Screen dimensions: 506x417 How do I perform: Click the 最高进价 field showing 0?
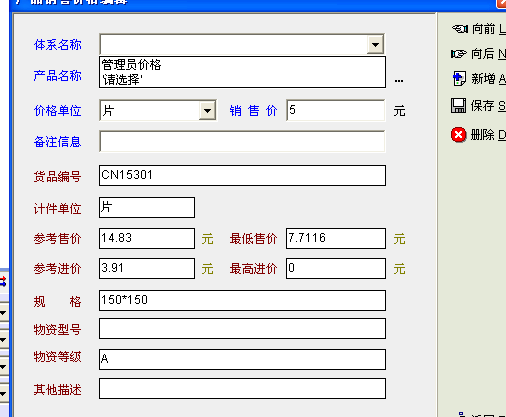336,268
